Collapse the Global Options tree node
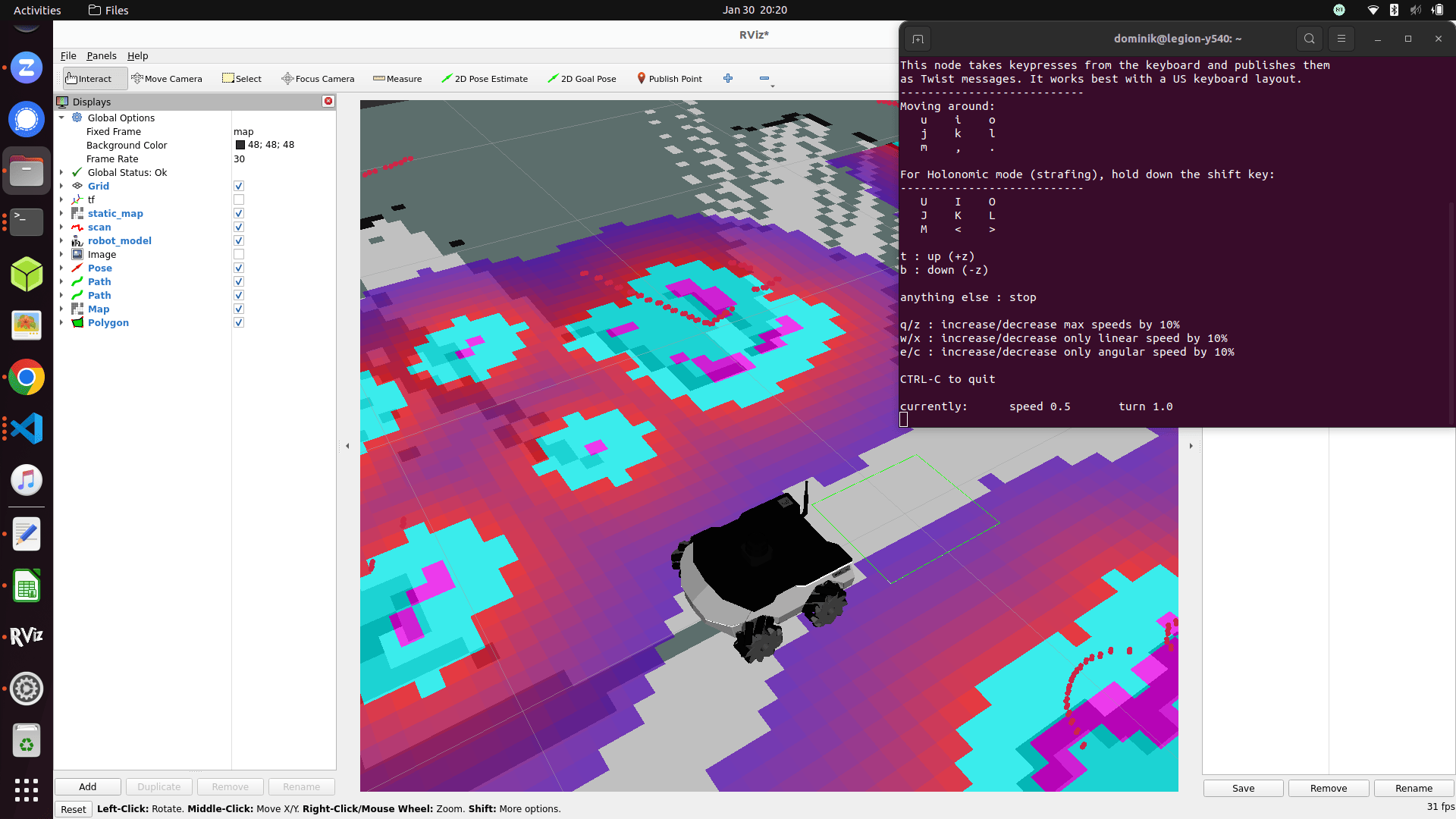This screenshot has height=819, width=1456. pos(61,118)
